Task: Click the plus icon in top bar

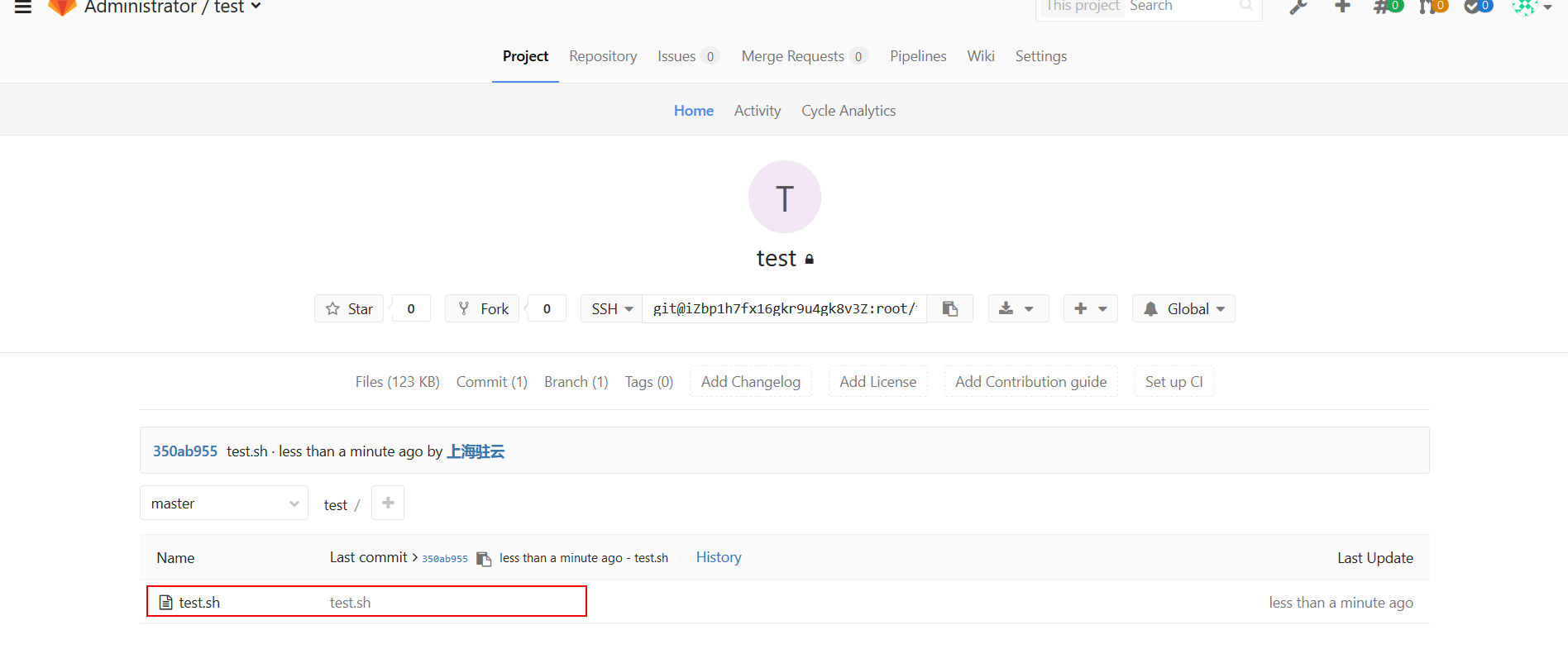Action: (1342, 7)
